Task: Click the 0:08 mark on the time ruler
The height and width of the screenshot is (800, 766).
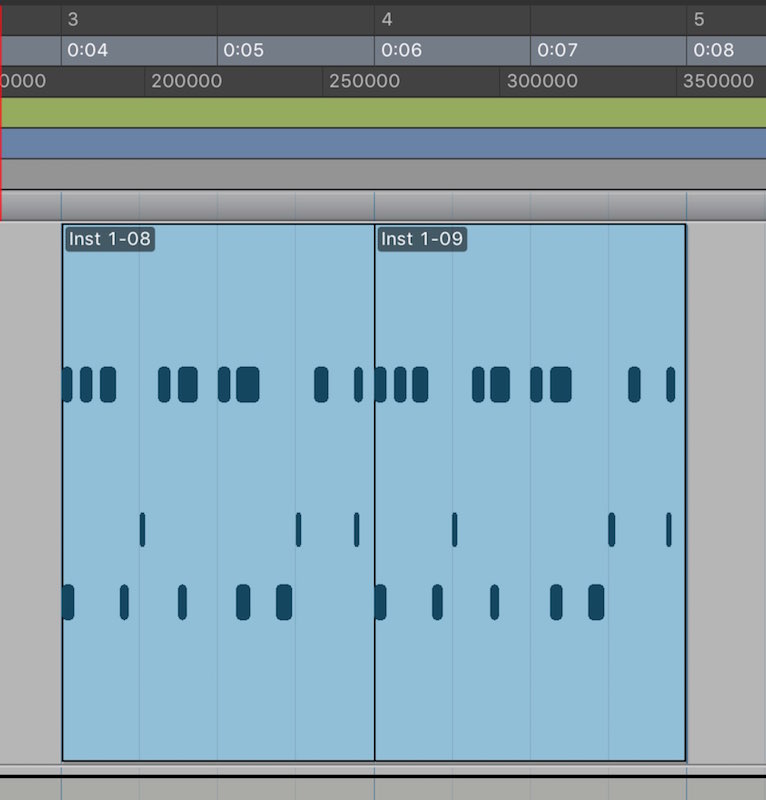Action: coord(713,50)
